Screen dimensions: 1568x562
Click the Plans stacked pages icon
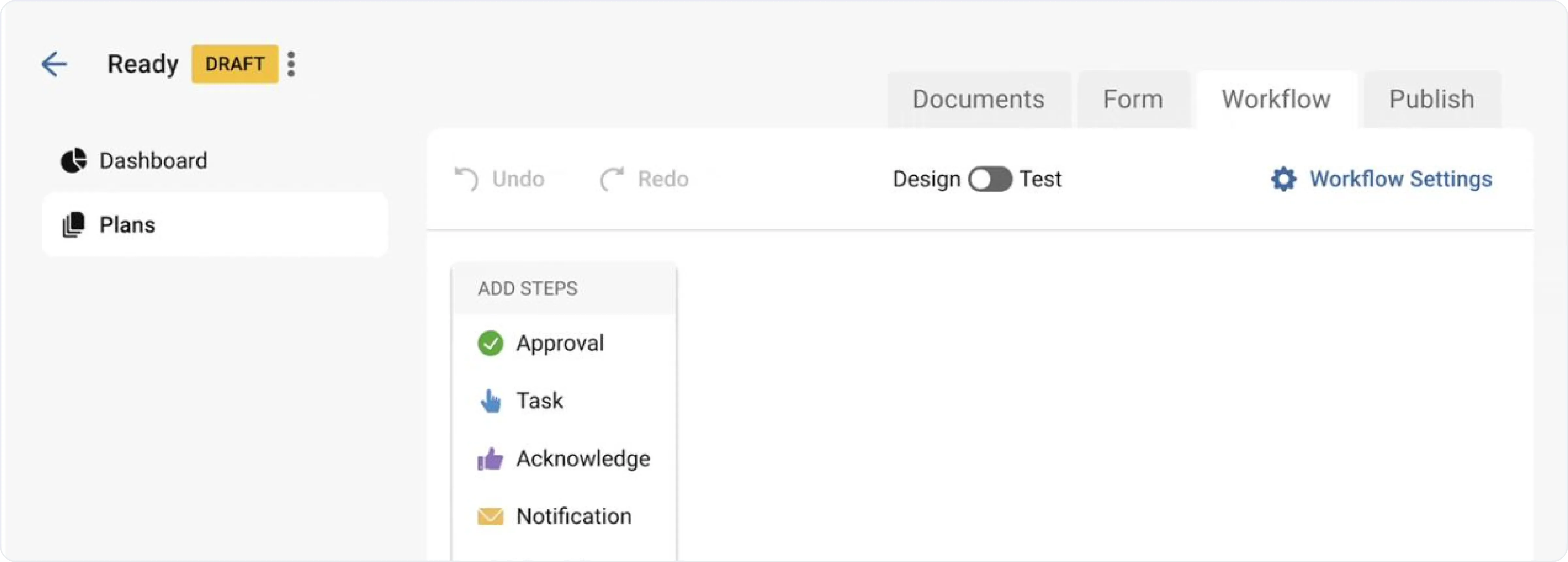pyautogui.click(x=73, y=225)
